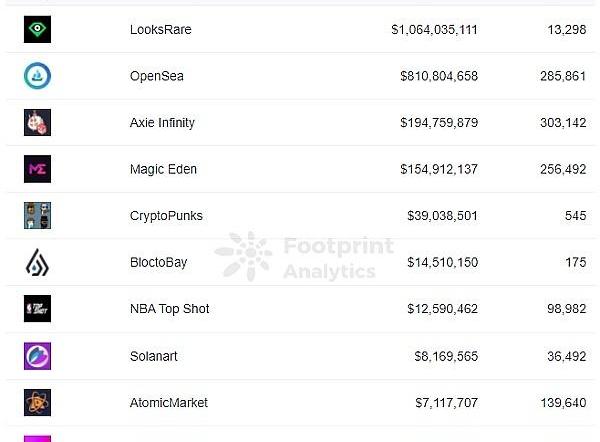Click the Solanart purple icon

(x=37, y=356)
